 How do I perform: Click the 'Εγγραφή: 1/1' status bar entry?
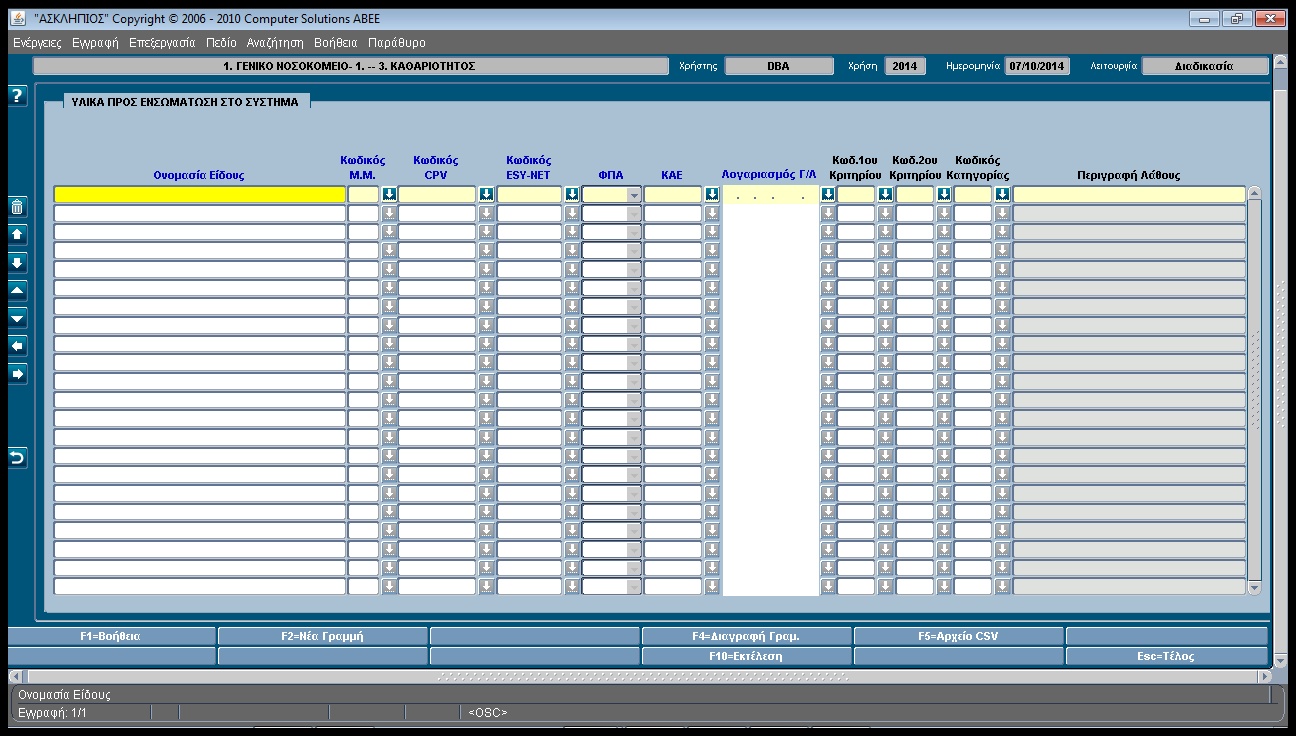click(53, 713)
